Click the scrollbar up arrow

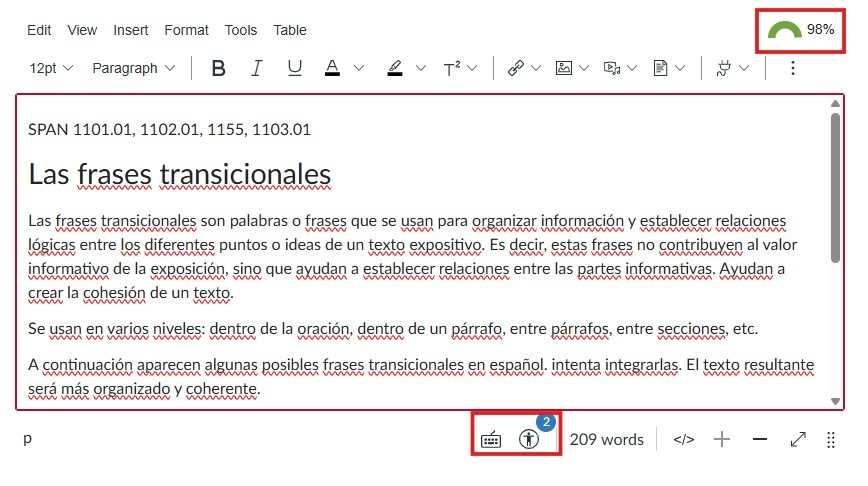tap(835, 104)
